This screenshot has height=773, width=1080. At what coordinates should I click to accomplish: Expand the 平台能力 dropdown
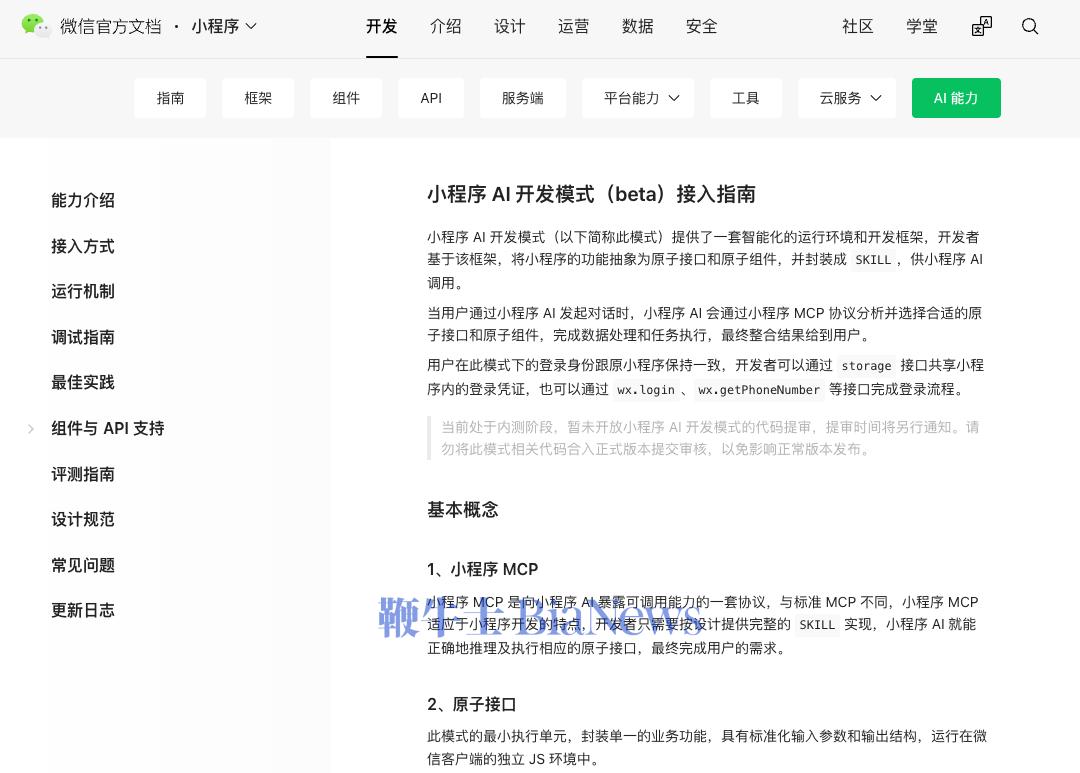[638, 98]
